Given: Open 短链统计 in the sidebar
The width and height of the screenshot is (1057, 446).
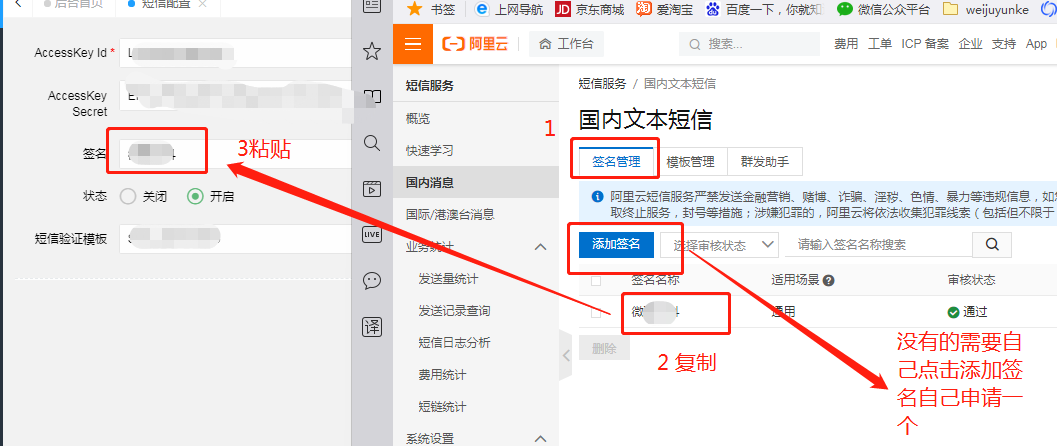Looking at the screenshot, I should click(442, 407).
